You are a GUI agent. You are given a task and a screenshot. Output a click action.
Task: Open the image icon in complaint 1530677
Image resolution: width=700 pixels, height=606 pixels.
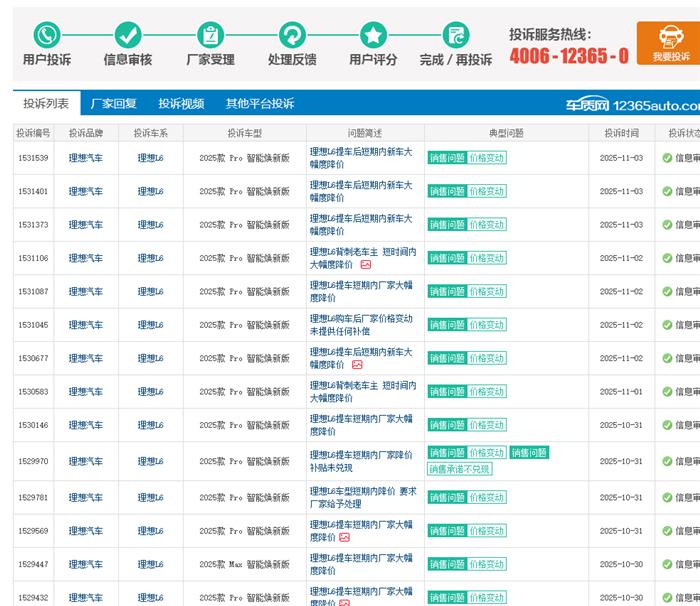pos(357,365)
